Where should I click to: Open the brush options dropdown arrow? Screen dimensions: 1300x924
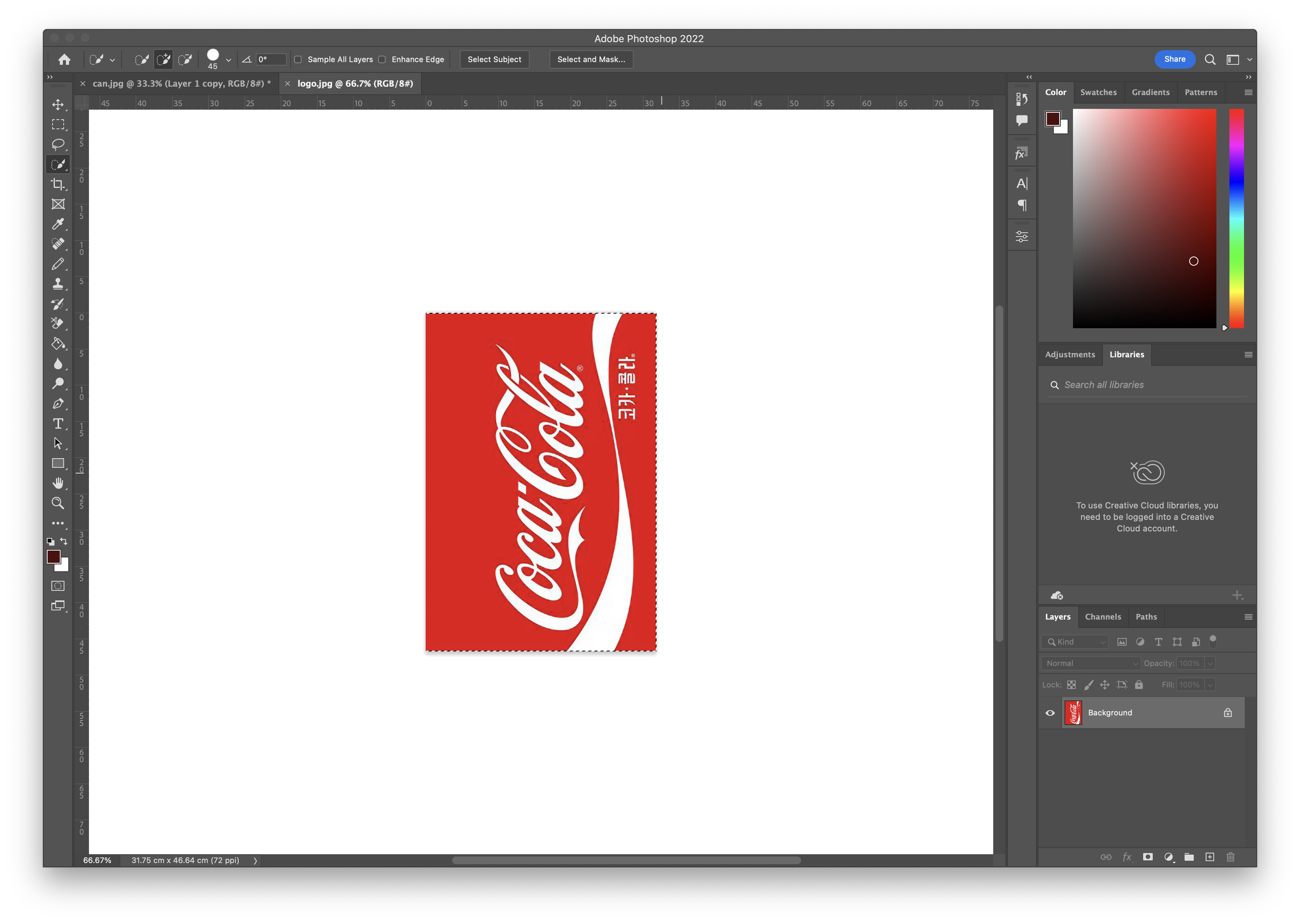tap(228, 60)
